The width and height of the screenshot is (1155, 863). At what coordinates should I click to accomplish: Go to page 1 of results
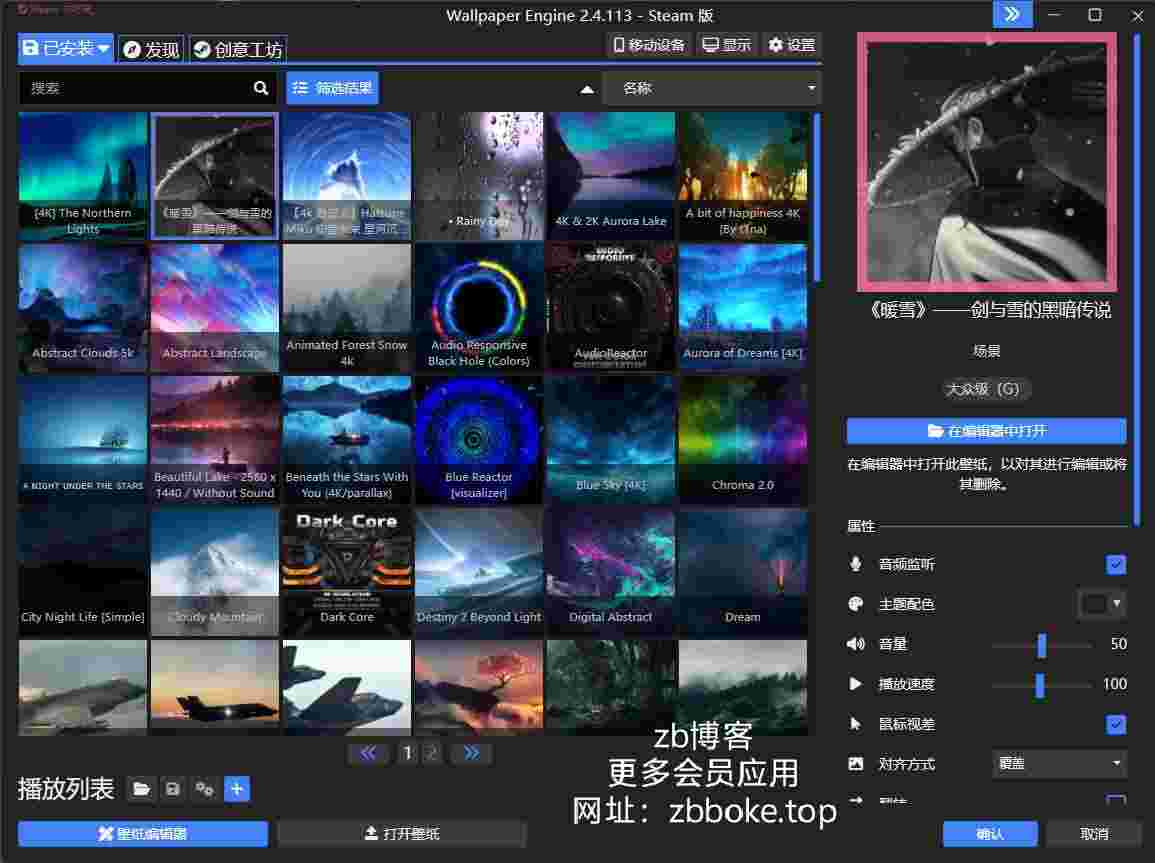407,753
